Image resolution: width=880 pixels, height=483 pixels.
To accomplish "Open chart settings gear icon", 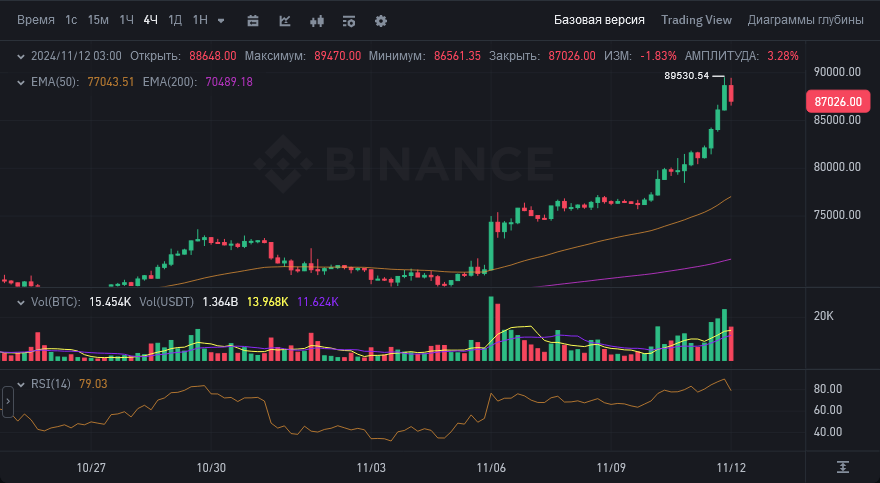I will (381, 21).
